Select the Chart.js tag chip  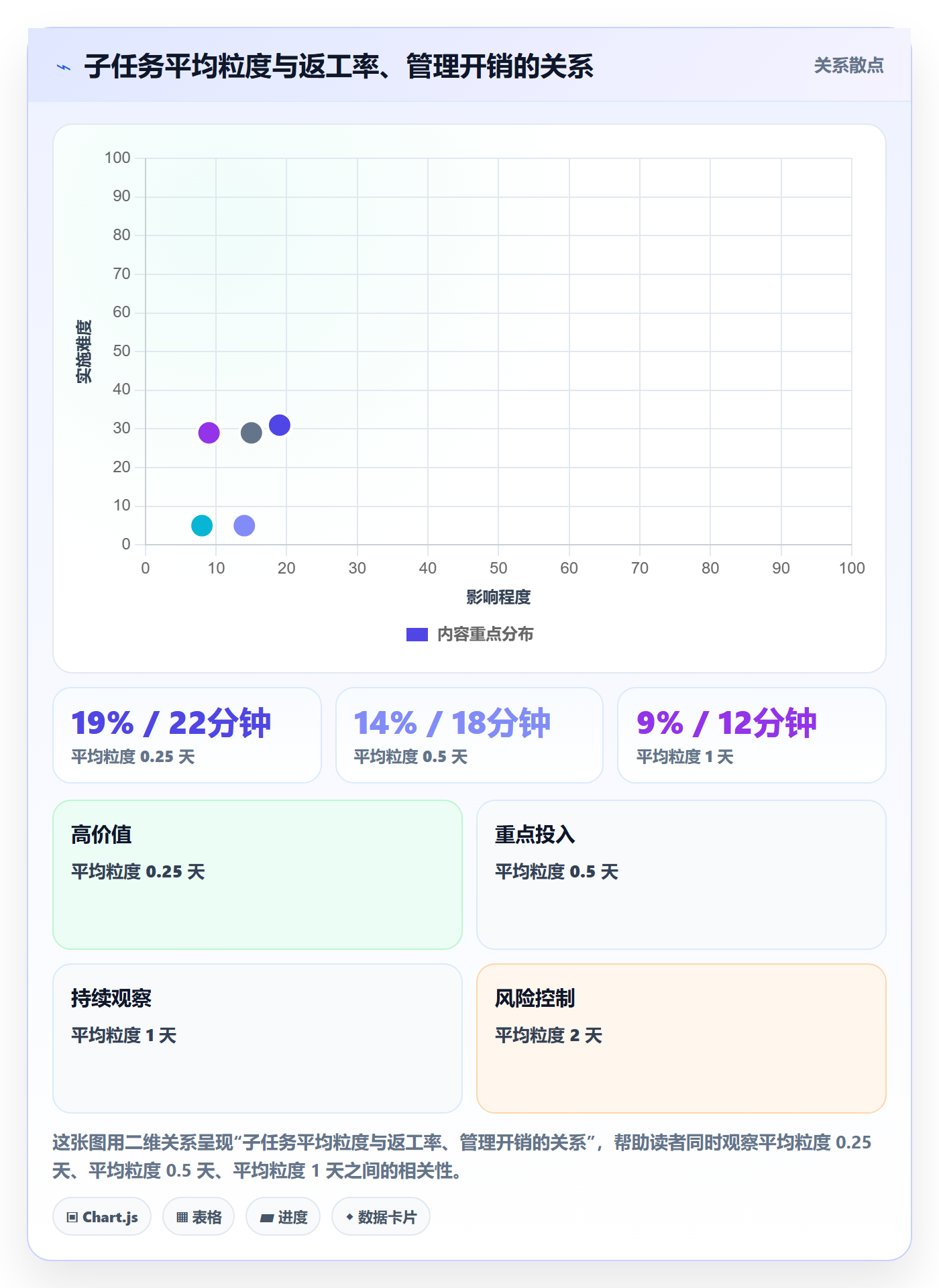(x=102, y=1216)
